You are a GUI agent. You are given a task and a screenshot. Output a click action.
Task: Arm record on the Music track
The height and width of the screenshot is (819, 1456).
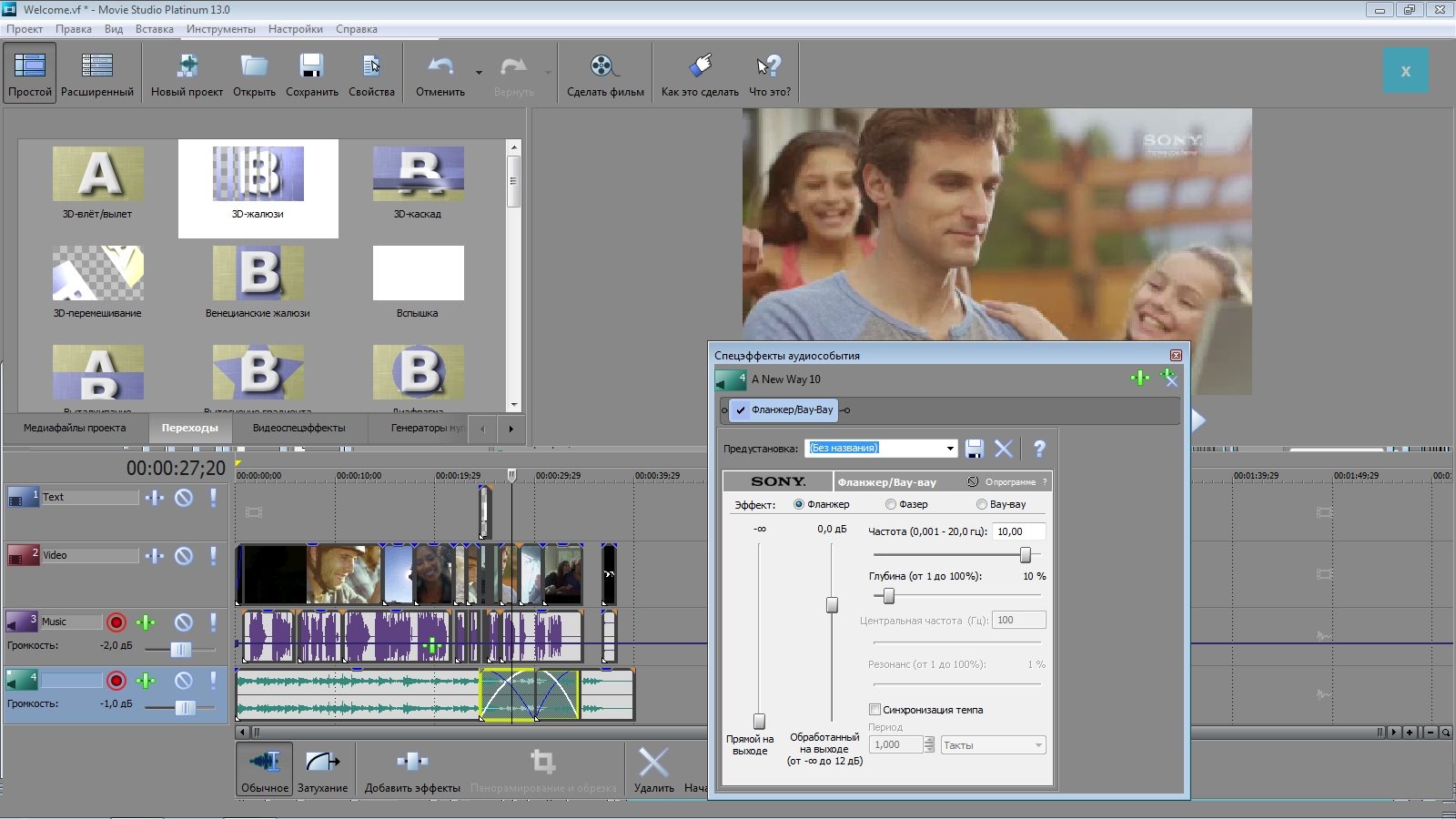coord(116,622)
